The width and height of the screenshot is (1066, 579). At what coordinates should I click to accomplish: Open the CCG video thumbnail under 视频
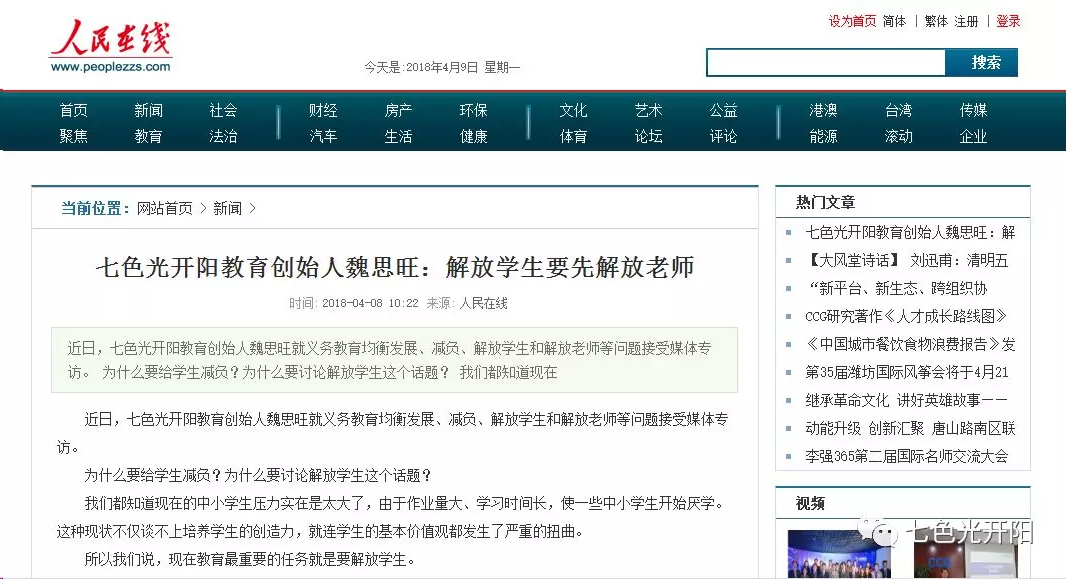coord(965,554)
